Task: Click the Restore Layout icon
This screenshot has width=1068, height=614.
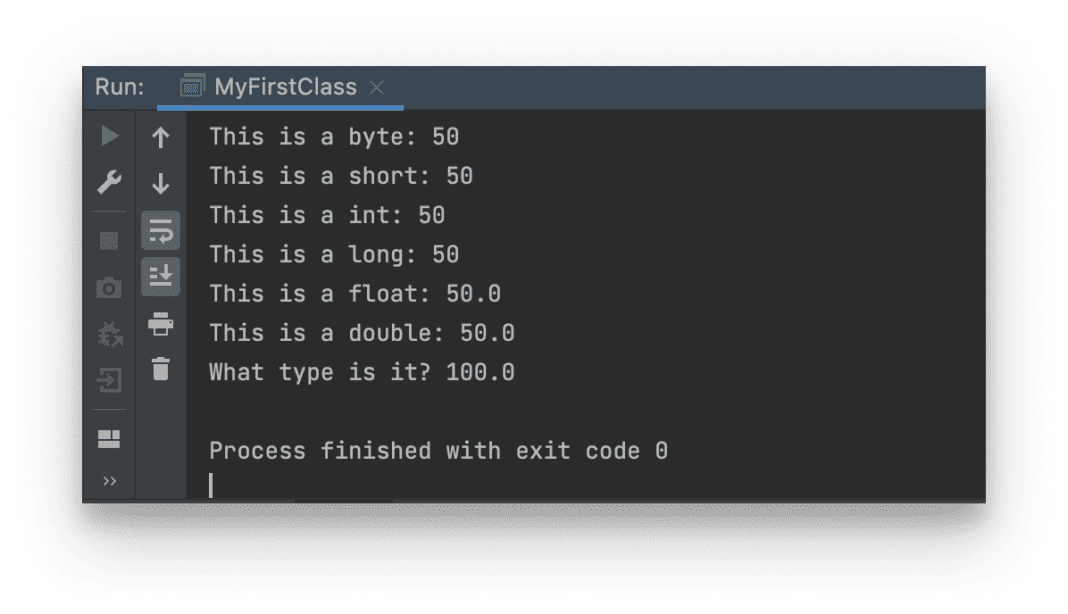Action: point(109,439)
